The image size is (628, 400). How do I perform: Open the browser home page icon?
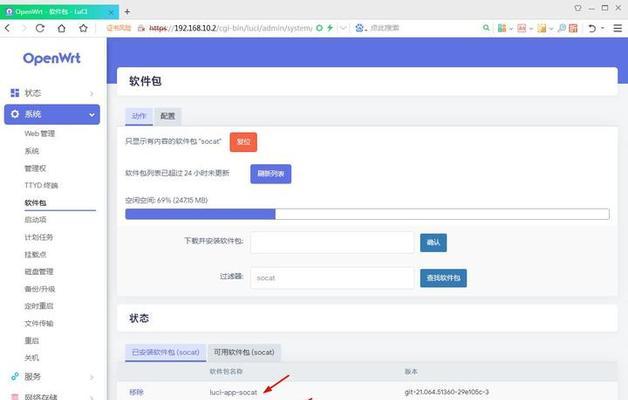tap(62, 28)
